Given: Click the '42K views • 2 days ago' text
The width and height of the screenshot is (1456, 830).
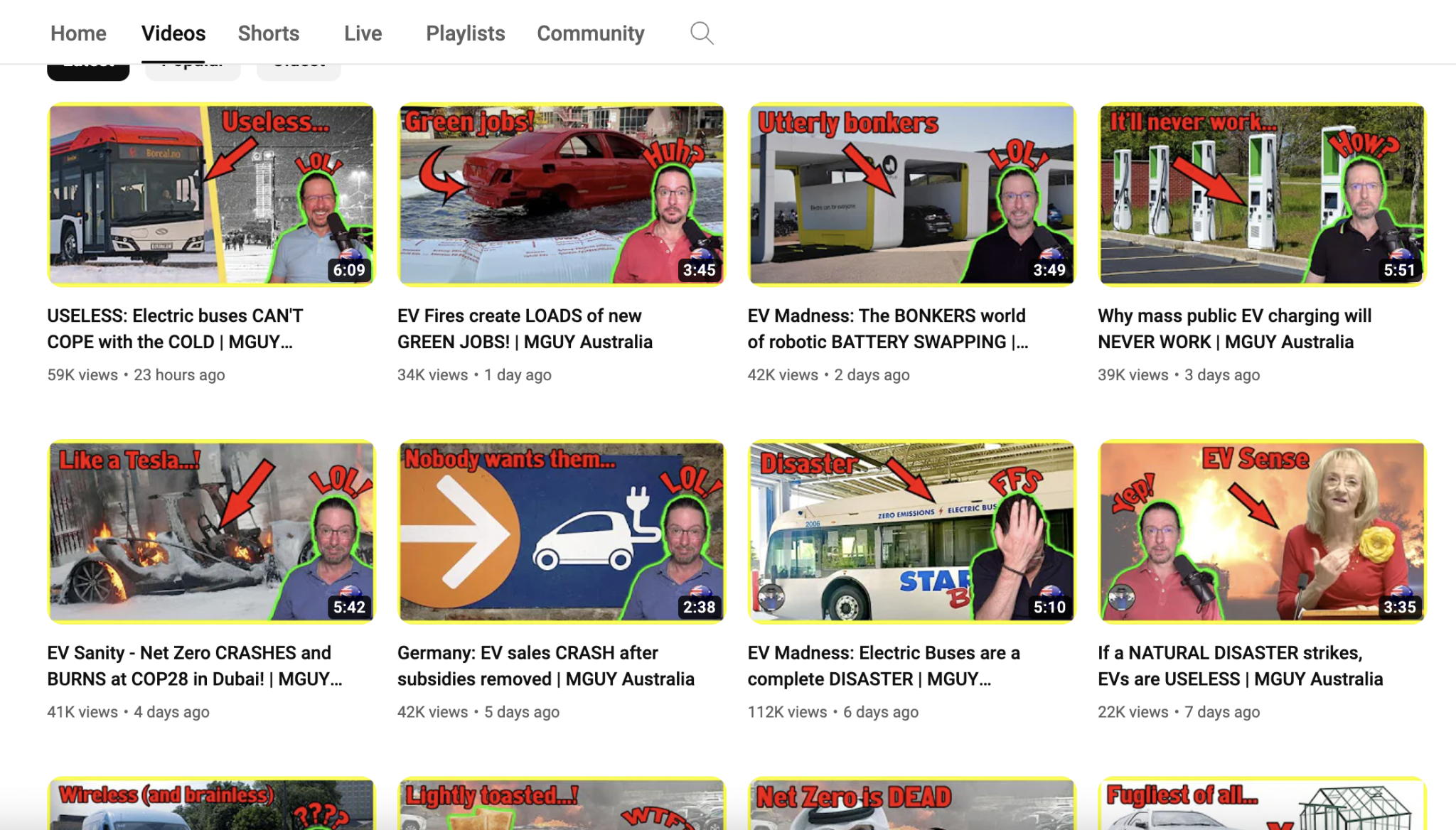Looking at the screenshot, I should (828, 374).
